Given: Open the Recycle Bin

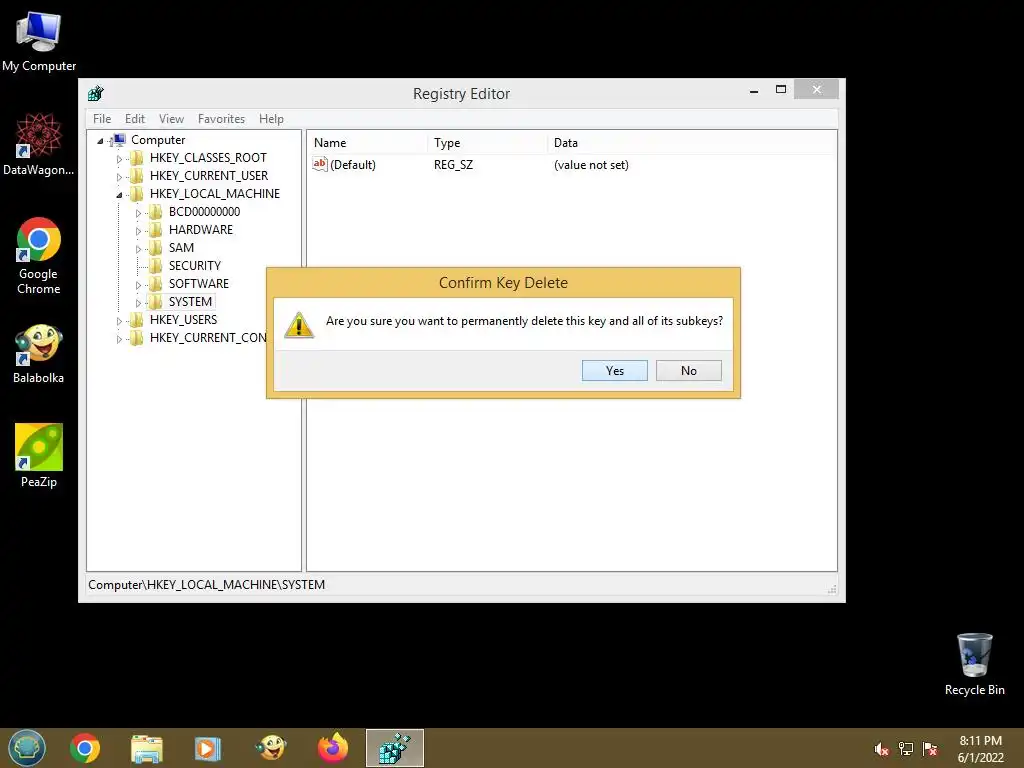Looking at the screenshot, I should (x=974, y=664).
